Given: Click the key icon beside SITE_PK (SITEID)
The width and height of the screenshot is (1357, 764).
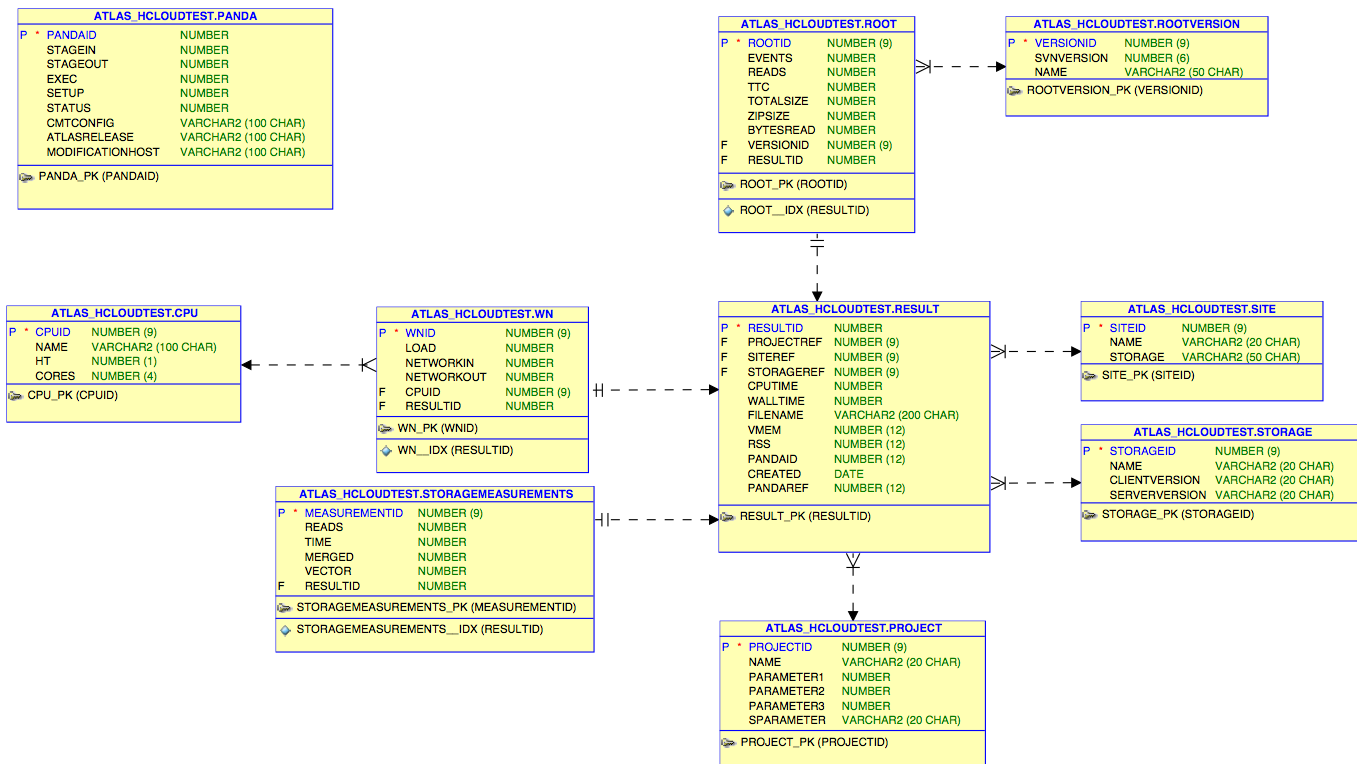Looking at the screenshot, I should (x=1091, y=376).
